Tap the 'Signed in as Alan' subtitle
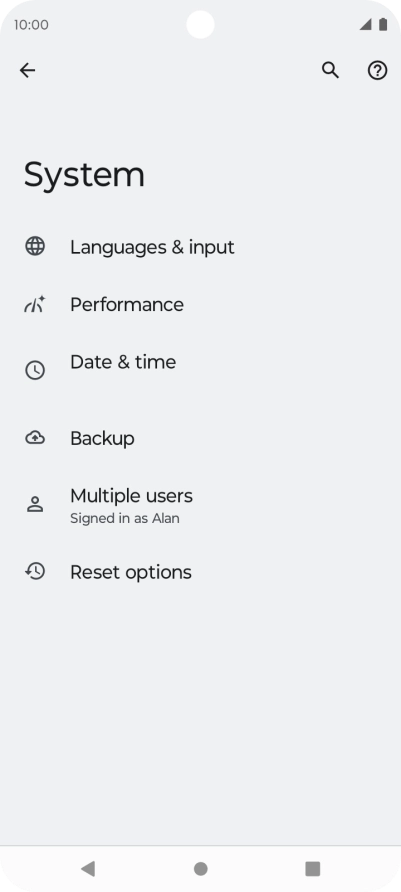The height and width of the screenshot is (892, 401). (125, 518)
